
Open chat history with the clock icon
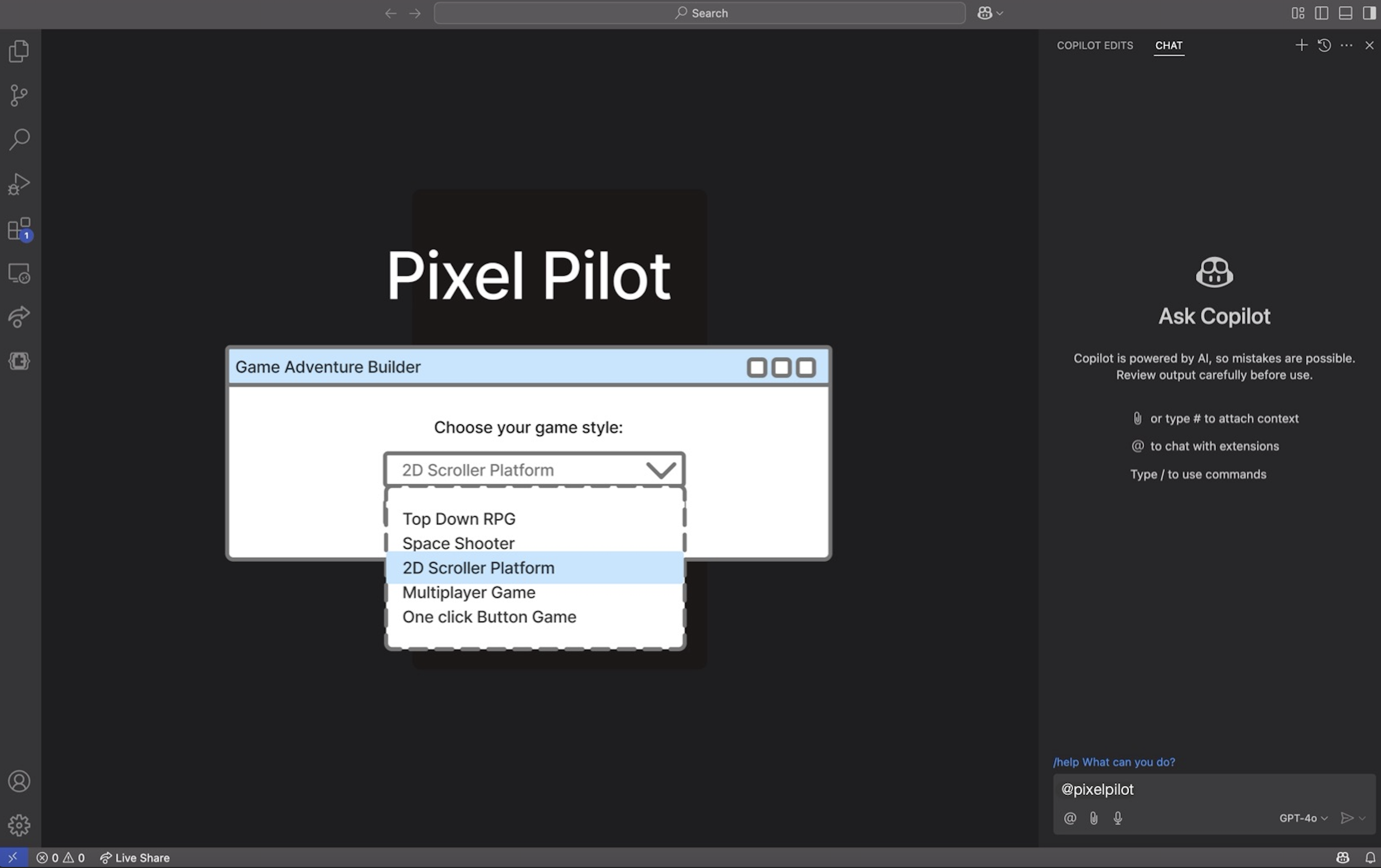click(1324, 46)
